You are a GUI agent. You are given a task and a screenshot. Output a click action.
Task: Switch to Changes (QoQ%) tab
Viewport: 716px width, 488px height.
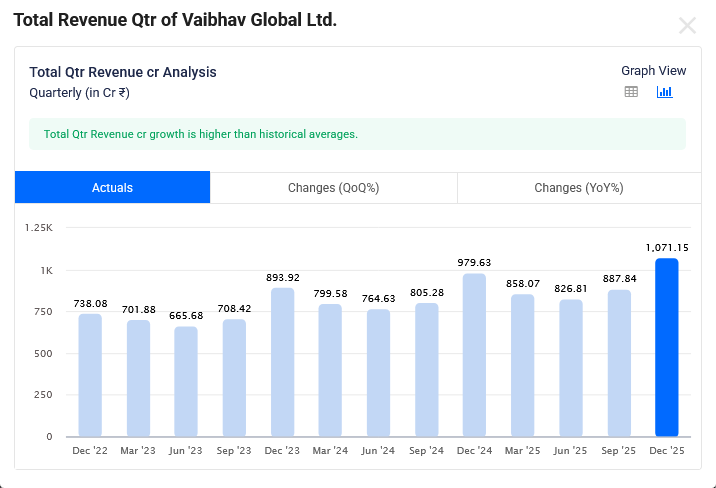pos(333,188)
